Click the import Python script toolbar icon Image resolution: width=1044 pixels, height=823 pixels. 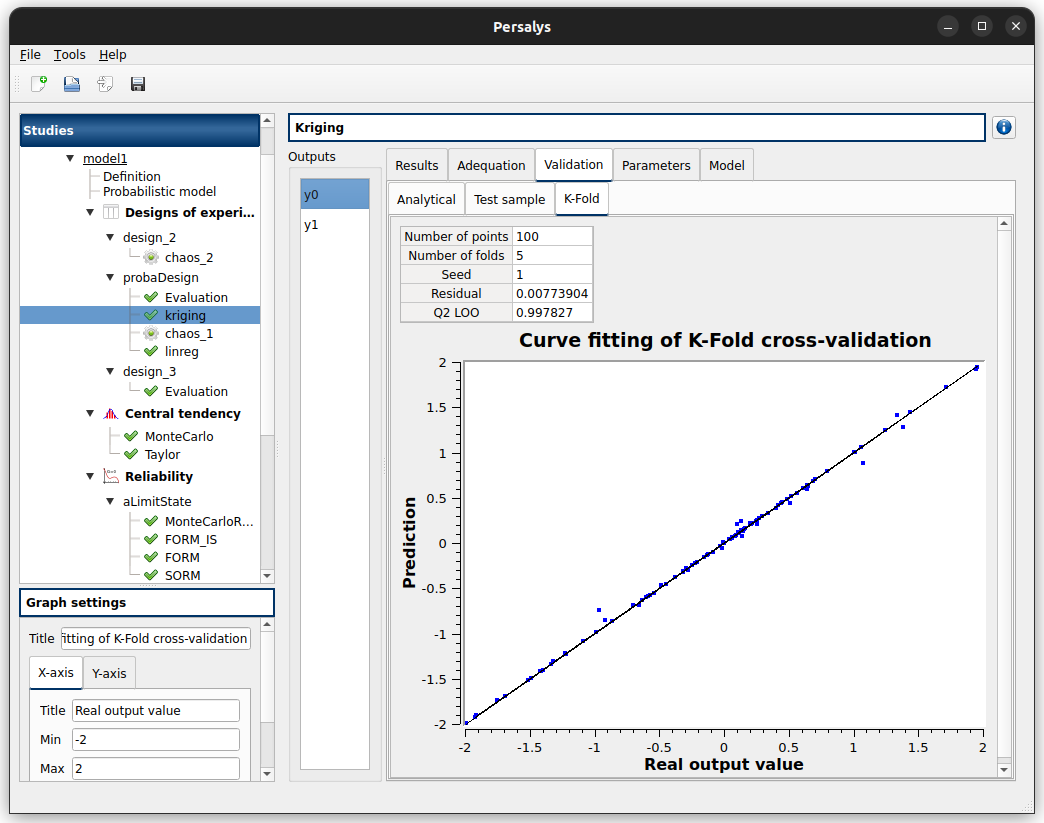click(x=104, y=84)
